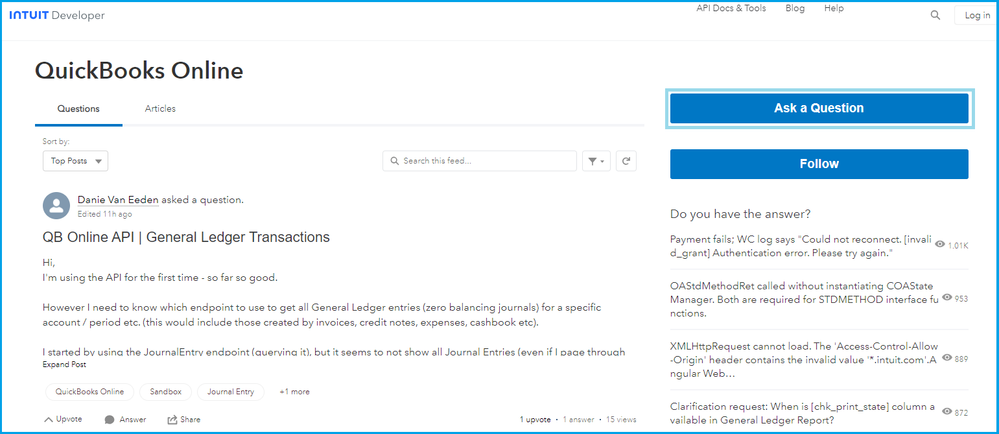Screen dimensions: 999x434
Task: Click the Ask a Question button
Action: tap(818, 108)
